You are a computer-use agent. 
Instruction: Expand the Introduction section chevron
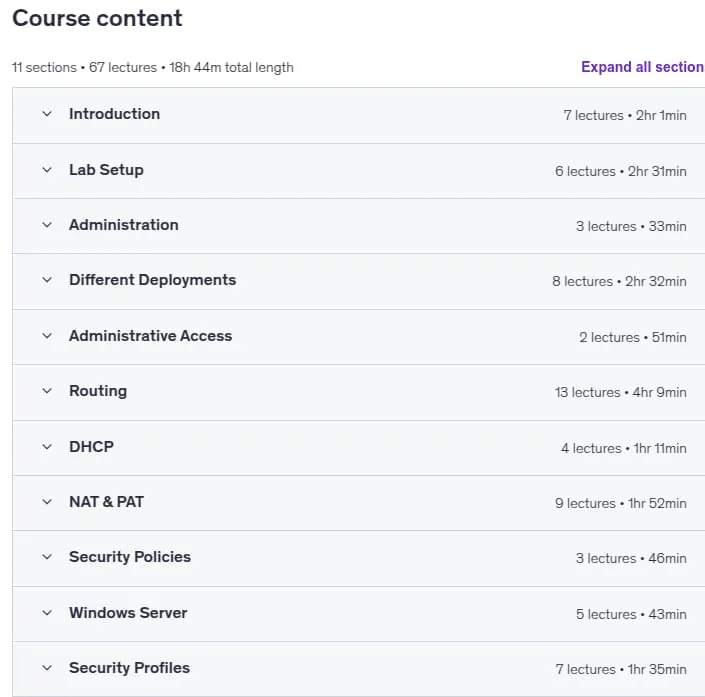(x=47, y=114)
